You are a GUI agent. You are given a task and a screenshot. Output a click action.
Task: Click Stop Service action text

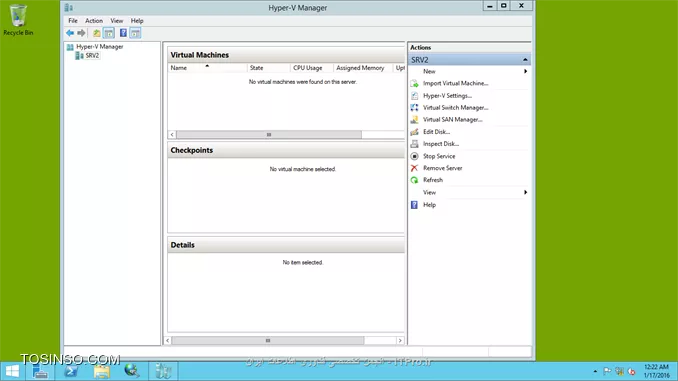pyautogui.click(x=439, y=156)
